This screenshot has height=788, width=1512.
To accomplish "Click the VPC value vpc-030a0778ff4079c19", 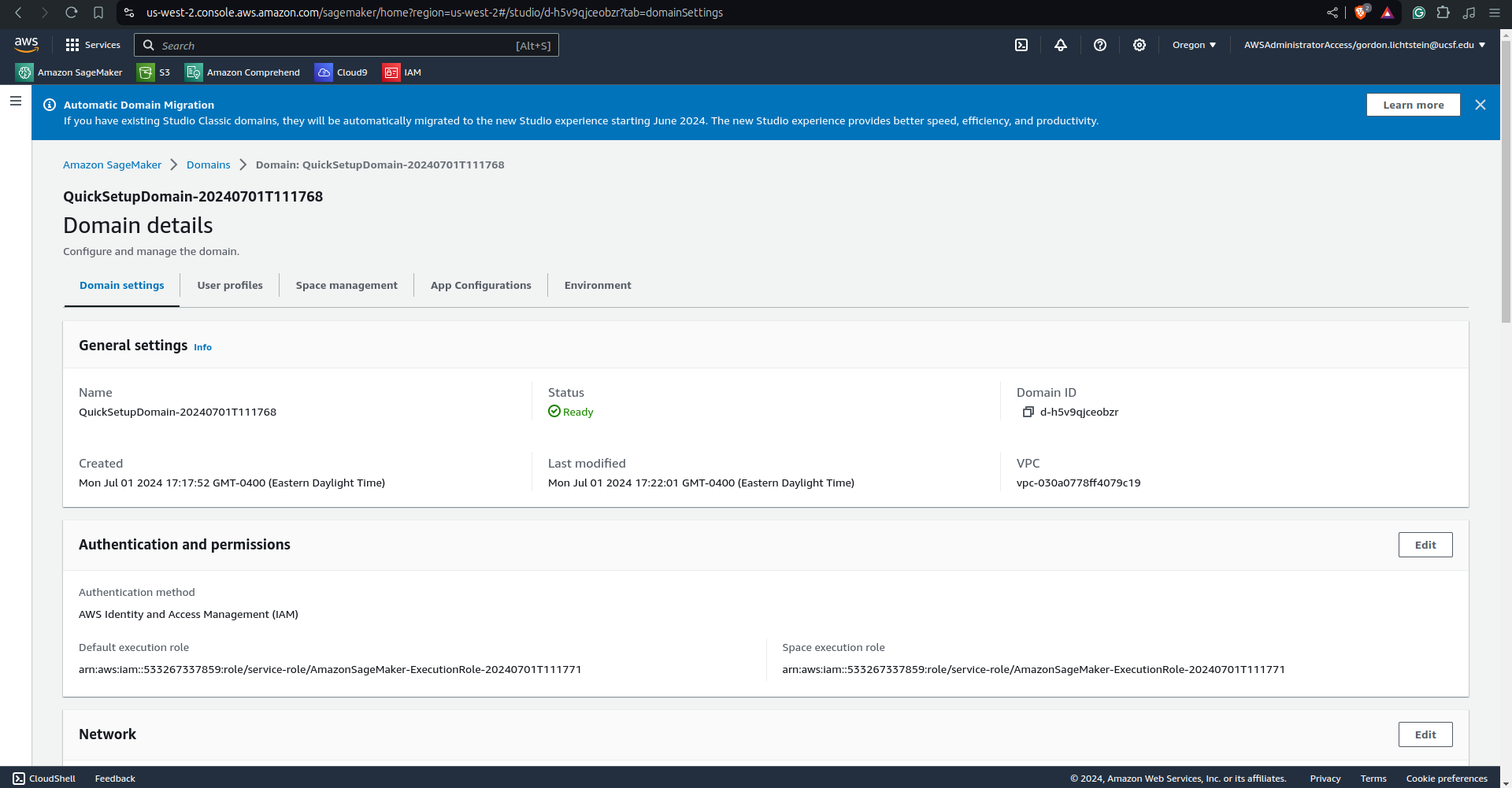I will [1078, 483].
